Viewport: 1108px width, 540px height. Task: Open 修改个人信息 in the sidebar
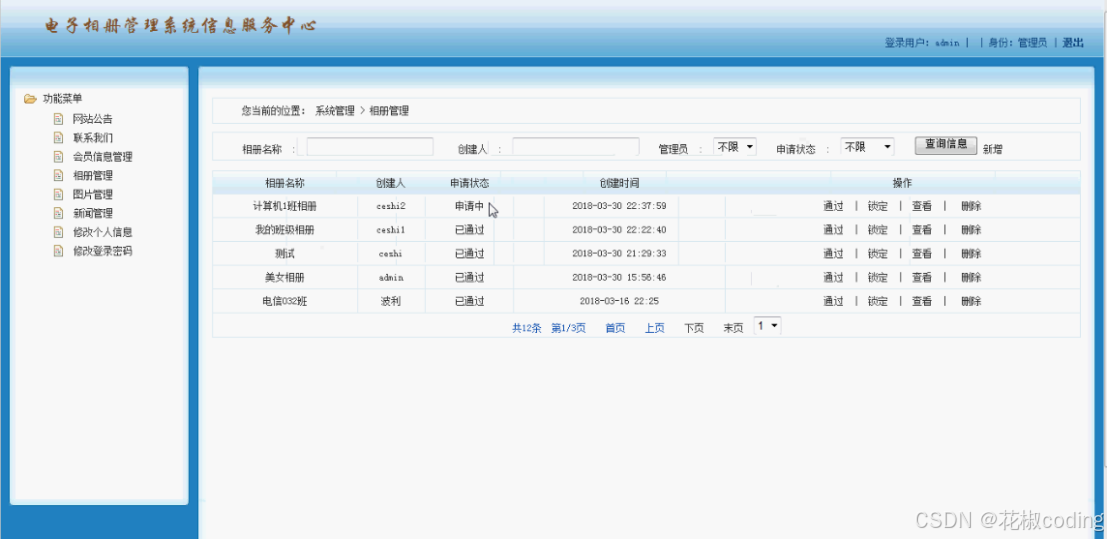102,232
